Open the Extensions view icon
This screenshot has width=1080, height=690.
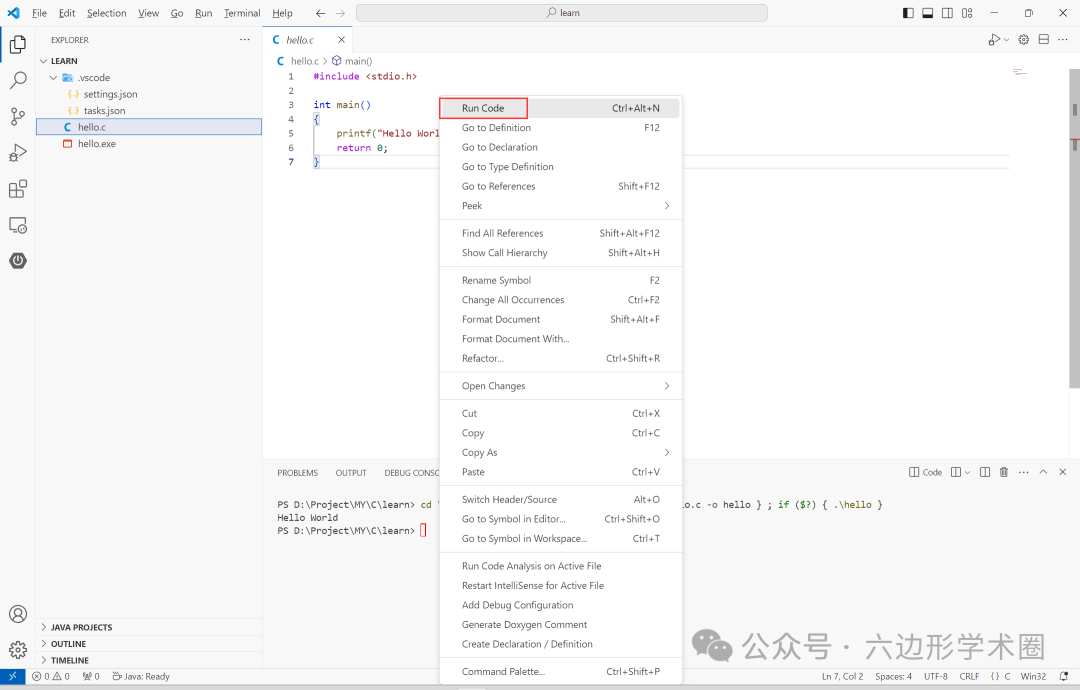pos(17,189)
